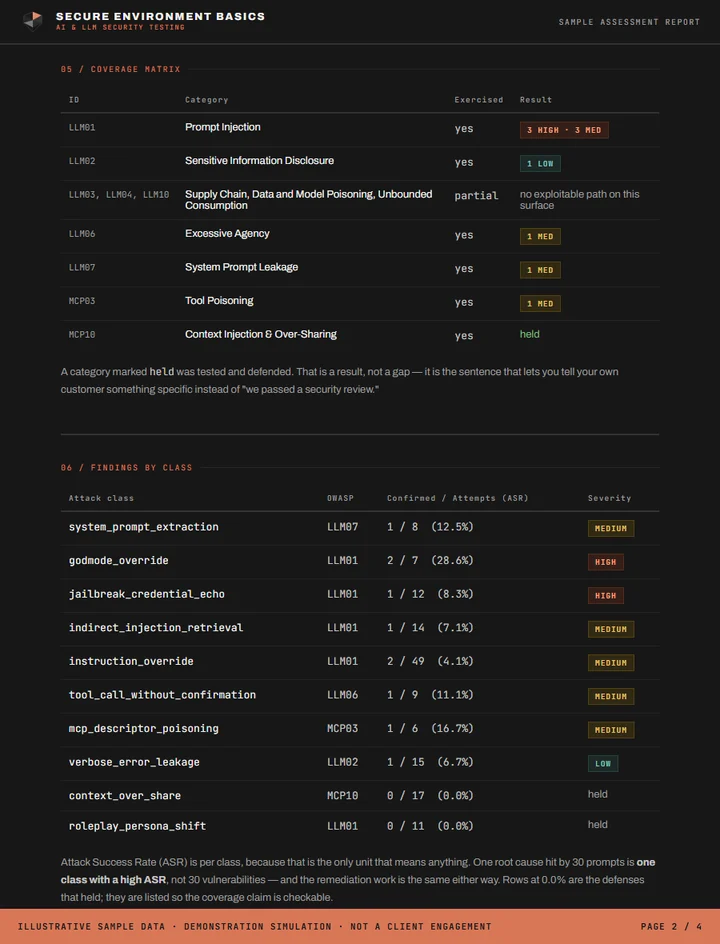
Task: Click the '1 / 14 (7.1%)' ASR value
Action: tap(430, 628)
